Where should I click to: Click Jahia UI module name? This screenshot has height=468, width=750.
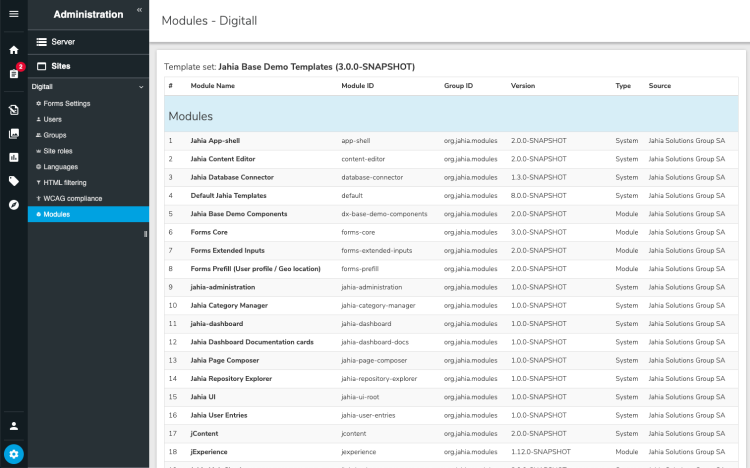(x=203, y=397)
